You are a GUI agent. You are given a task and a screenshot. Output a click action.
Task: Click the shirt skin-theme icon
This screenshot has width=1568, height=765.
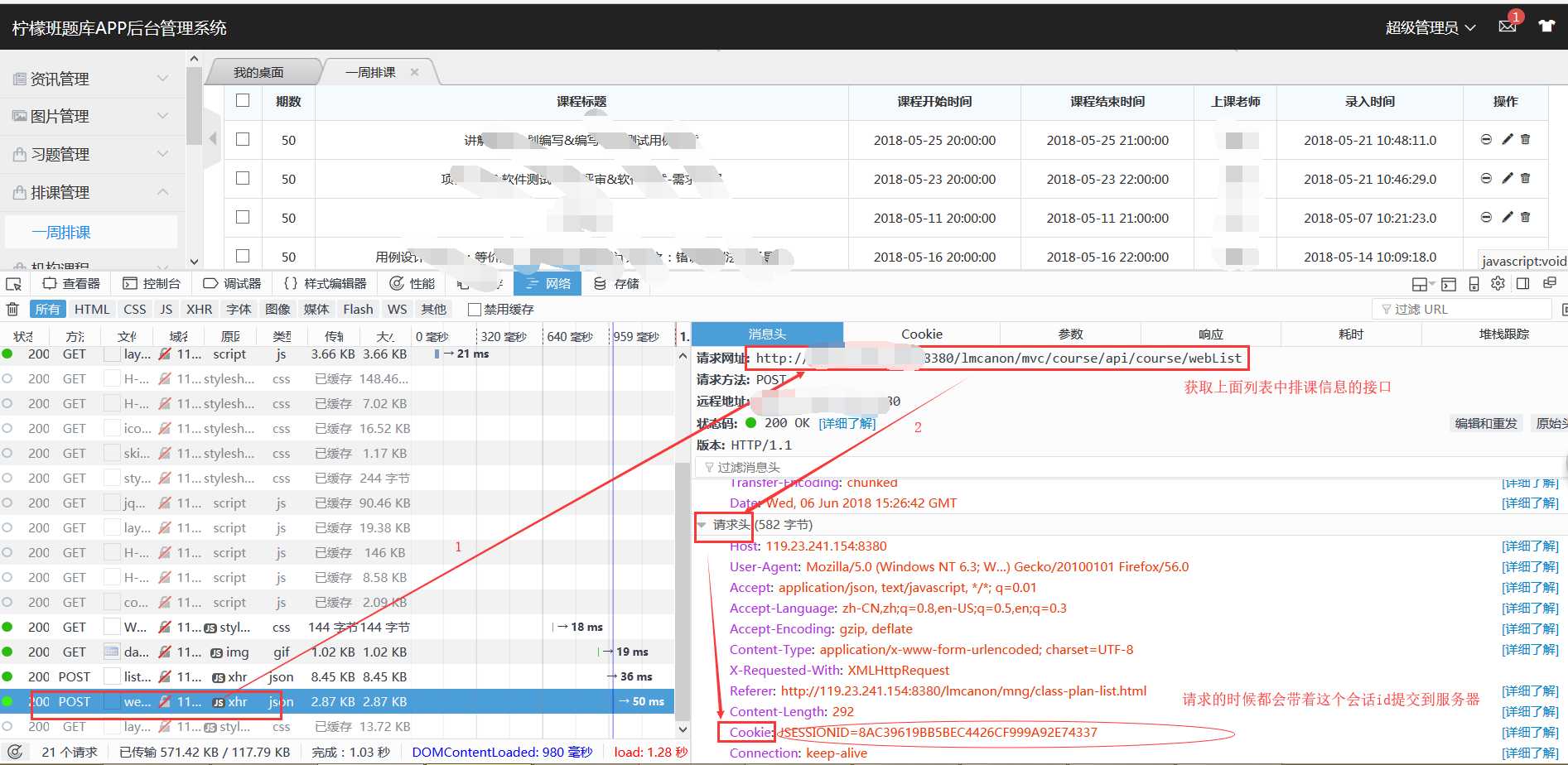pos(1546,26)
